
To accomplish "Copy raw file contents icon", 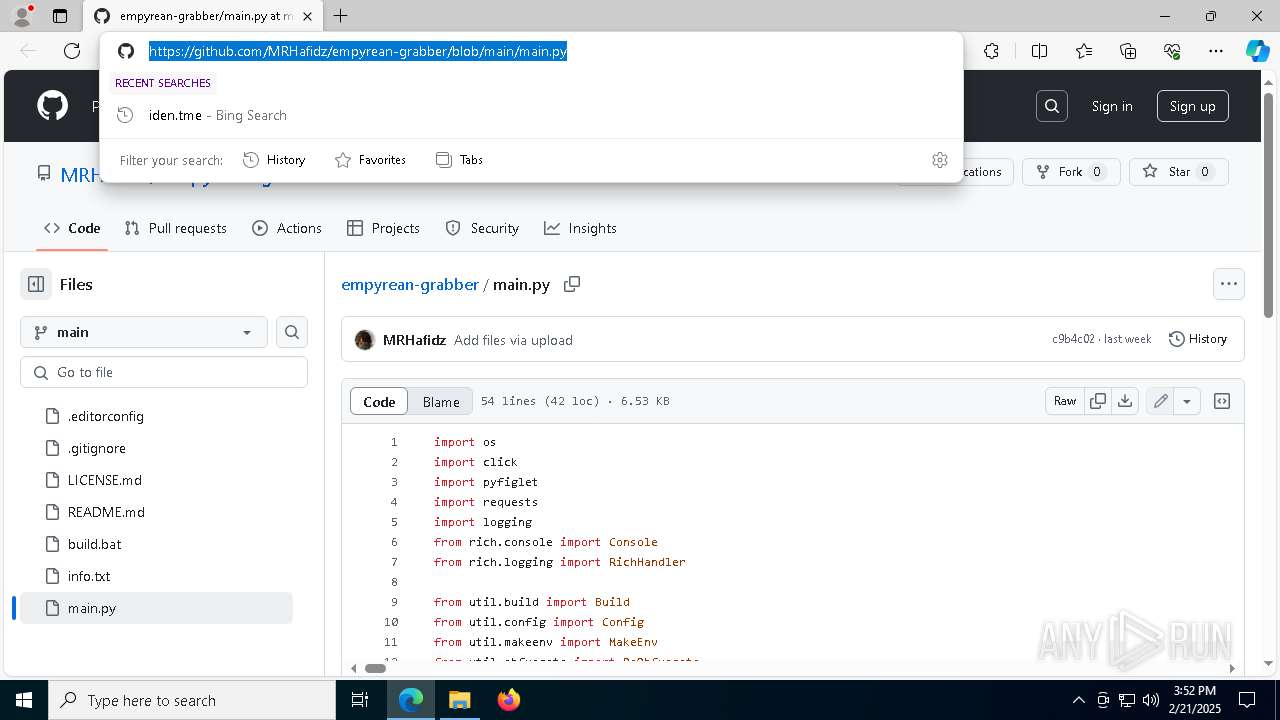I will [x=1098, y=401].
